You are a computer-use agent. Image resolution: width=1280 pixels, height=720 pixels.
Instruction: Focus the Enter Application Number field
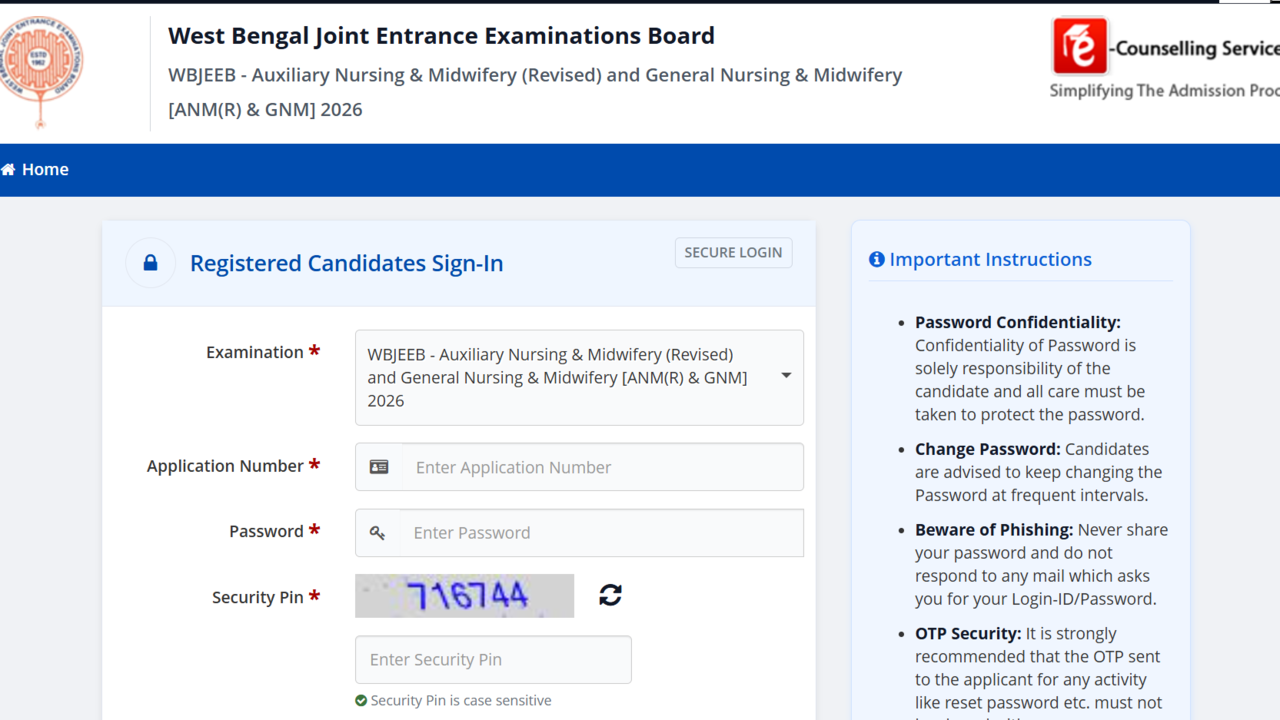click(603, 467)
